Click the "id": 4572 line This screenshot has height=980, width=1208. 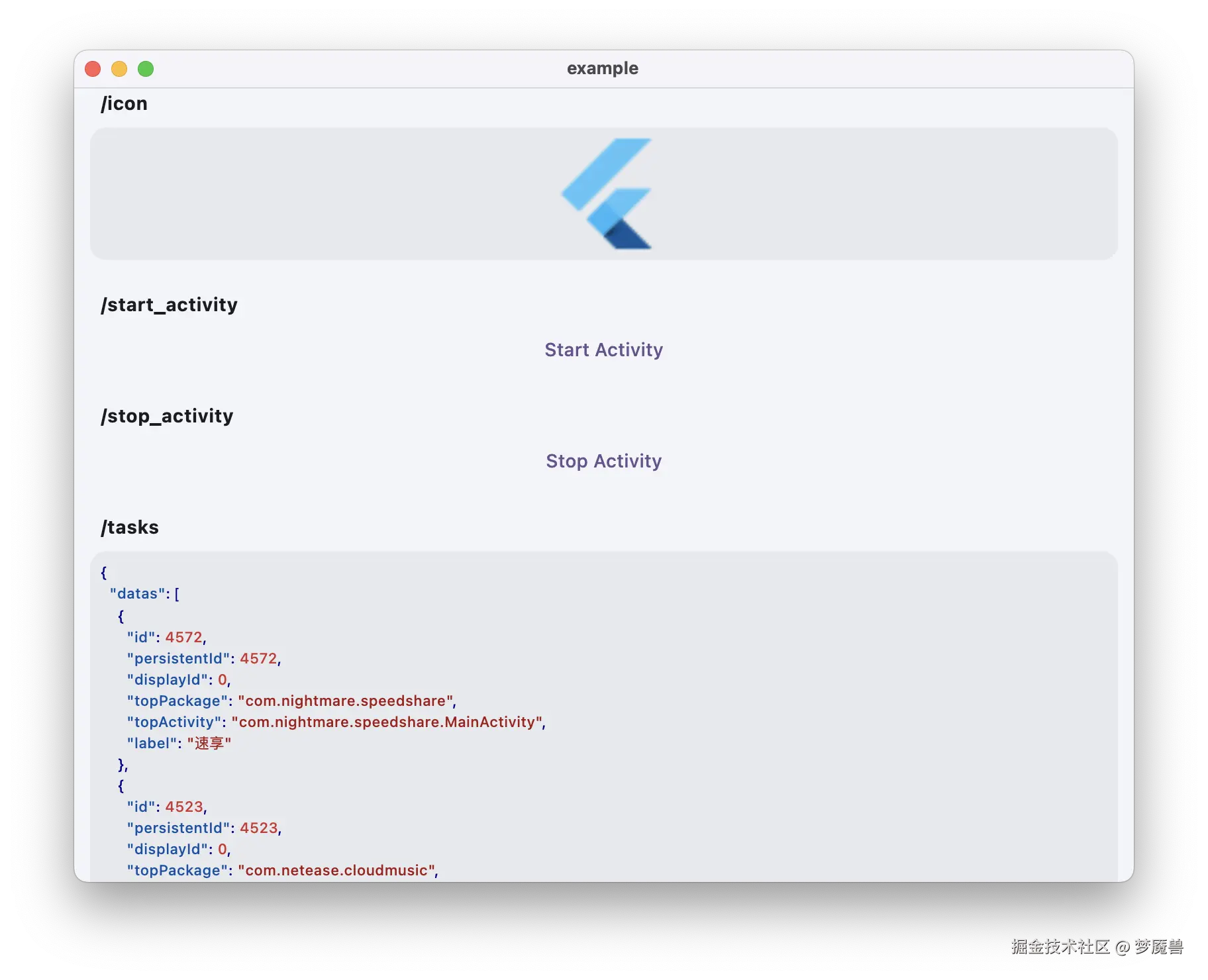tap(167, 637)
